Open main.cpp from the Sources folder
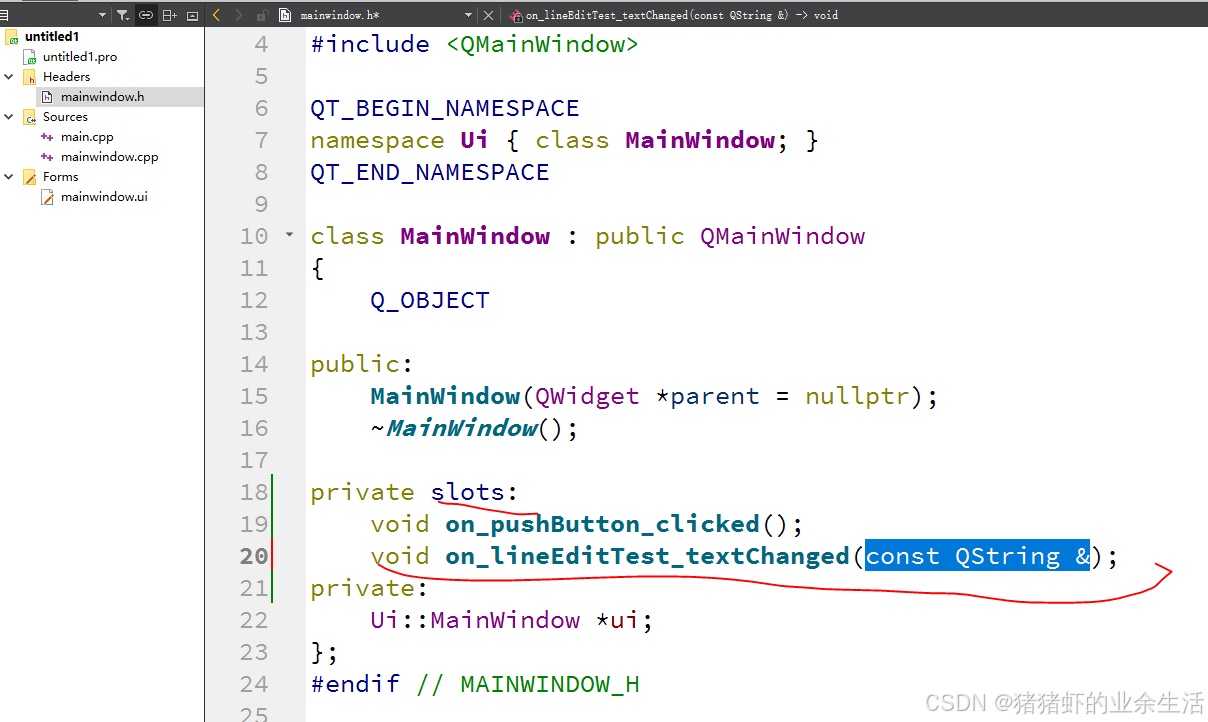This screenshot has height=722, width=1208. (x=87, y=137)
